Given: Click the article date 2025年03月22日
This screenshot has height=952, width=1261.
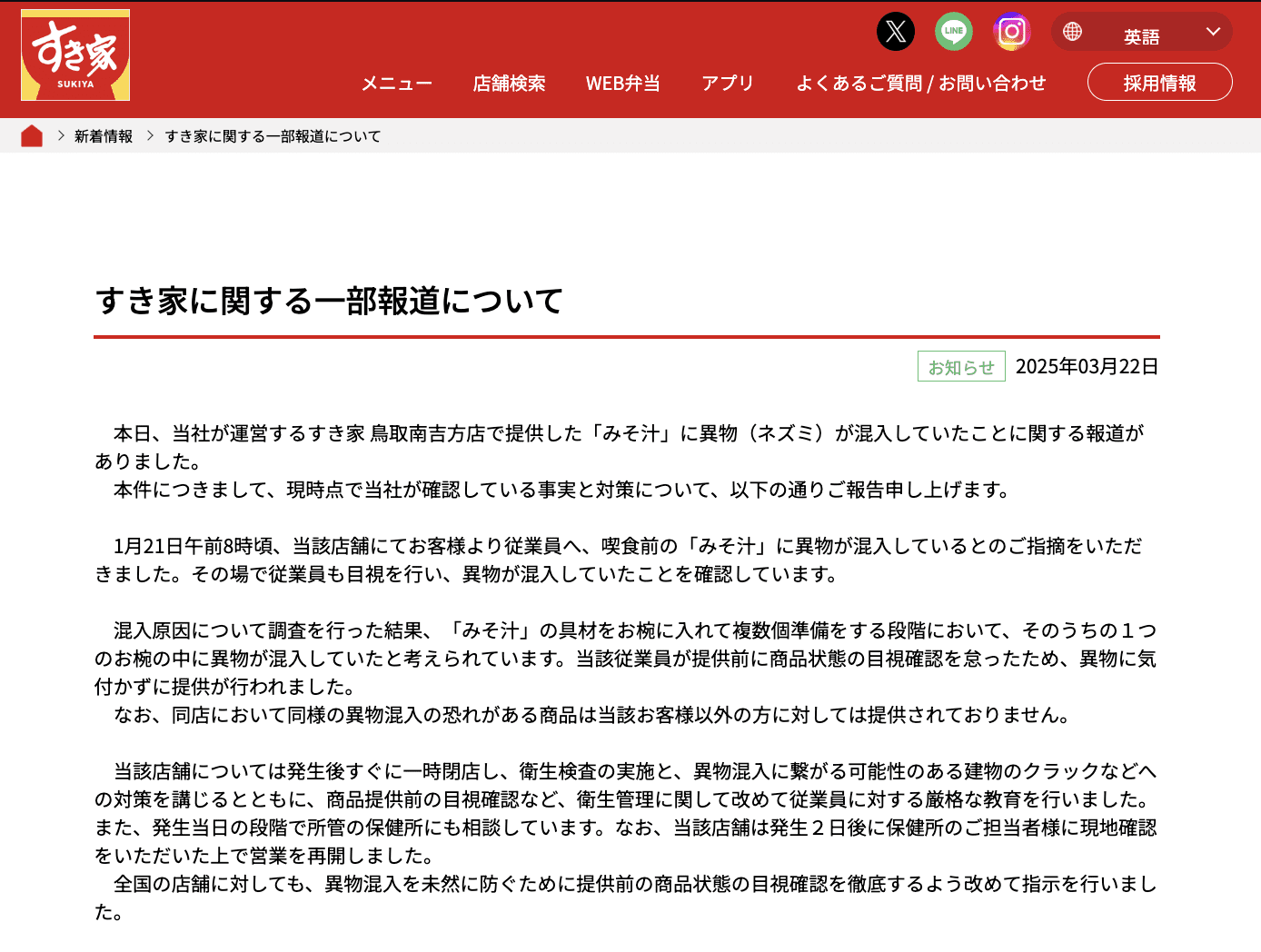Looking at the screenshot, I should click(1087, 367).
